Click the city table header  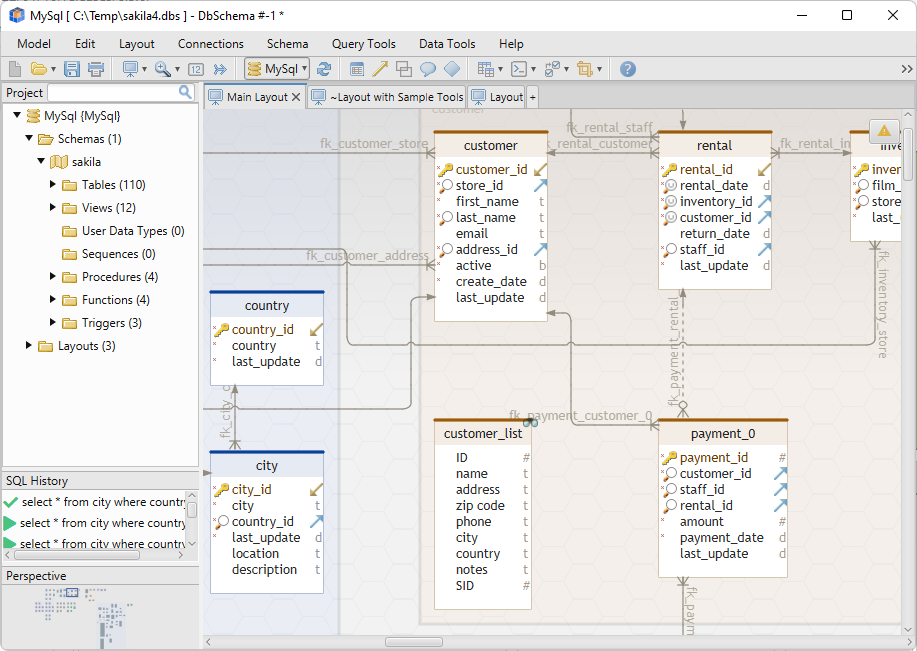(267, 465)
